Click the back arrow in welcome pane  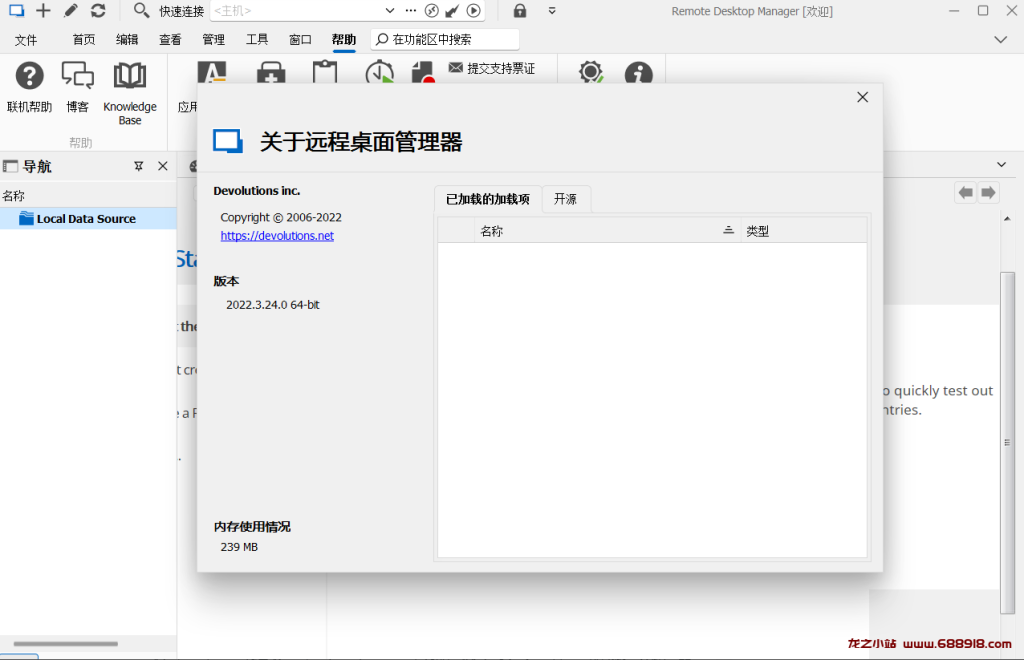965,193
